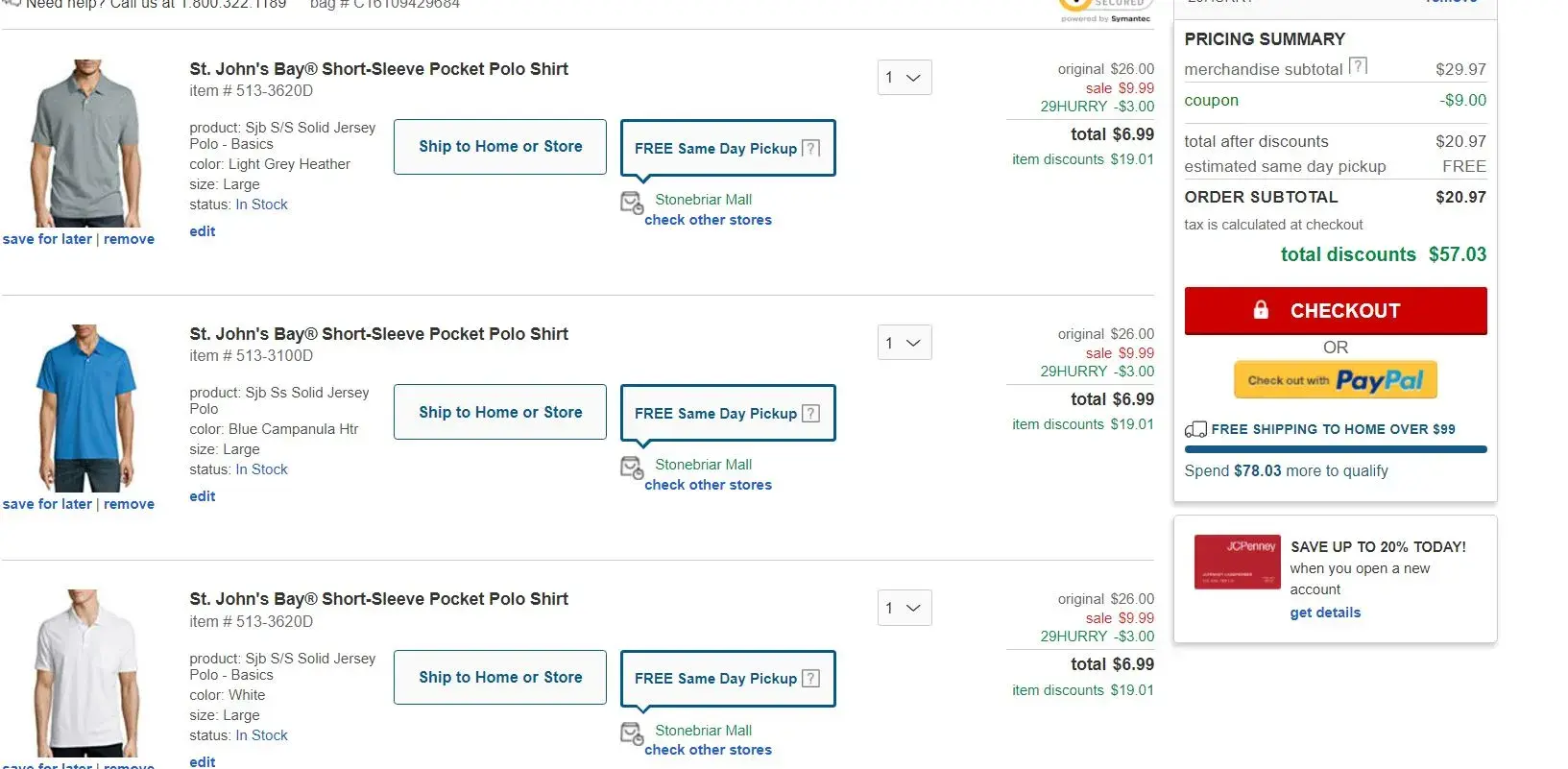This screenshot has height=769, width=1568.
Task: Save the grey polo shirt for later
Action: coord(48,239)
